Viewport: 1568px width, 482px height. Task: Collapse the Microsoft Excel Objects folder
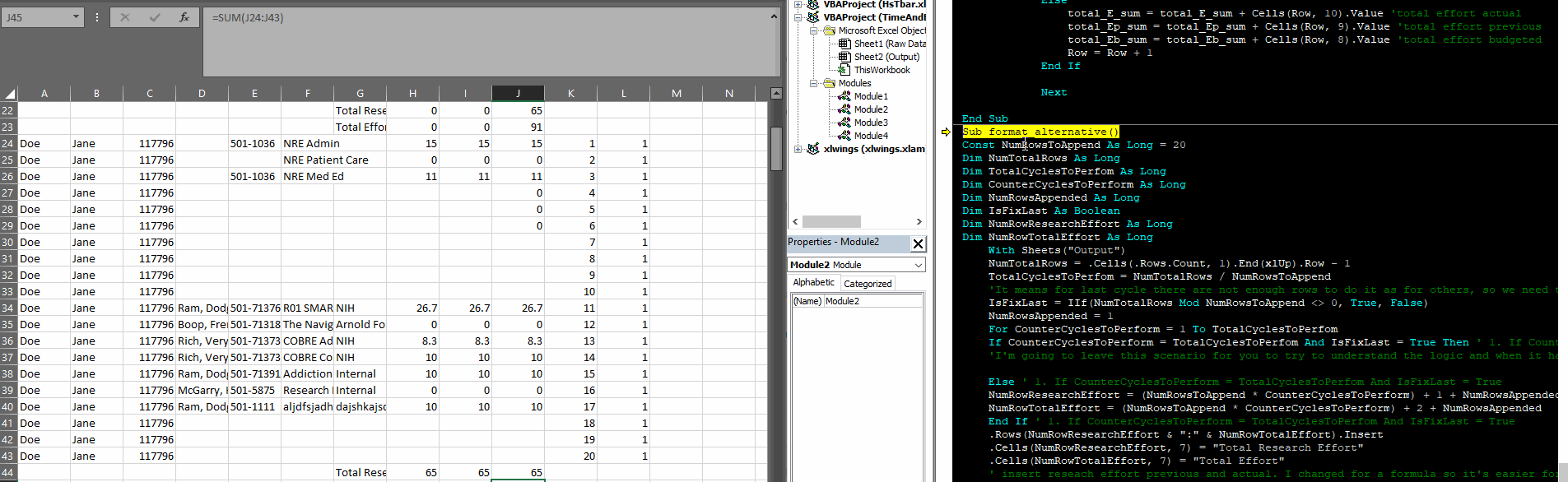click(813, 30)
